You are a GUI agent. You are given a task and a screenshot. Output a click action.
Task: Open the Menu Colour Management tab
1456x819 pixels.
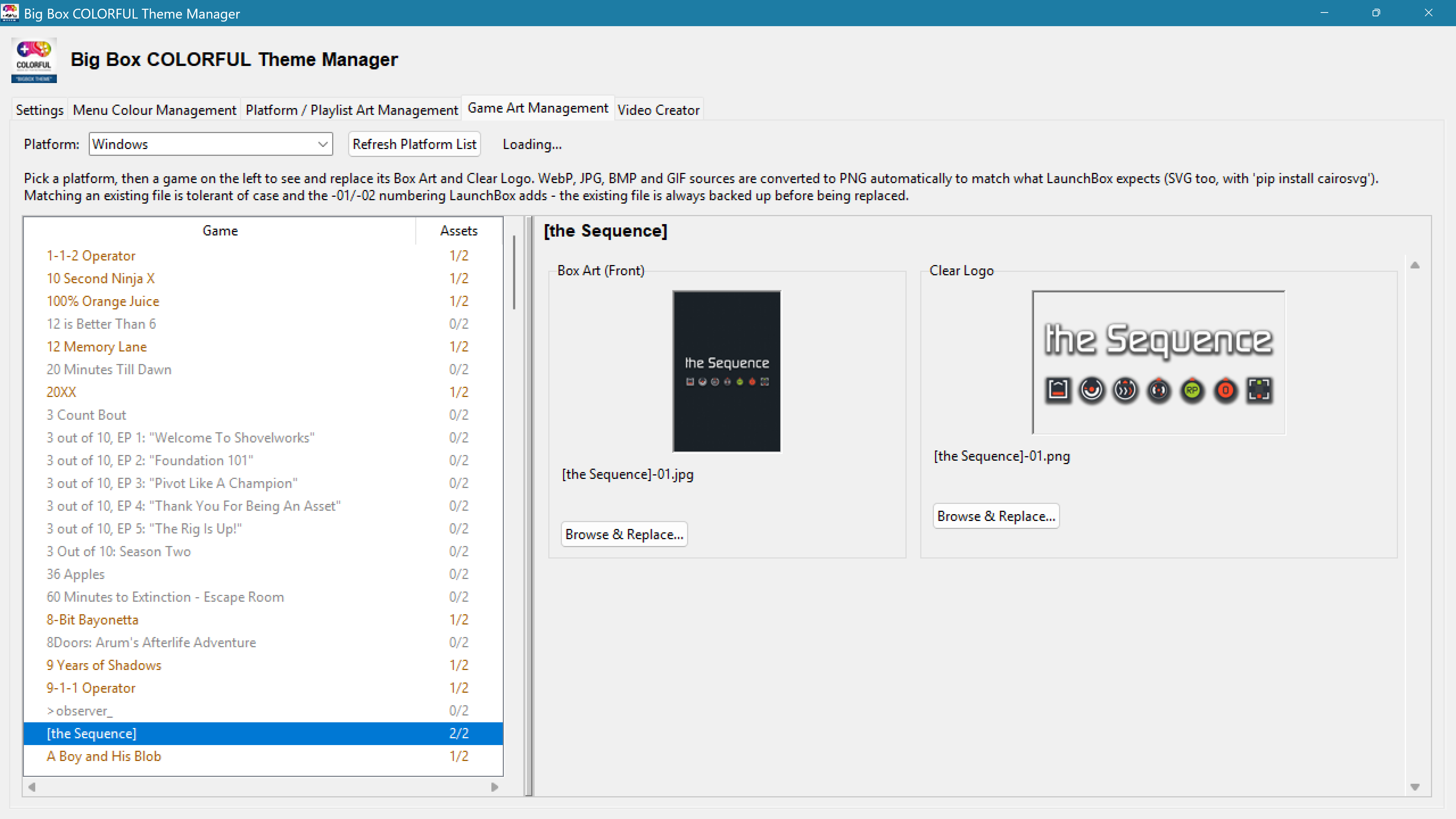154,110
